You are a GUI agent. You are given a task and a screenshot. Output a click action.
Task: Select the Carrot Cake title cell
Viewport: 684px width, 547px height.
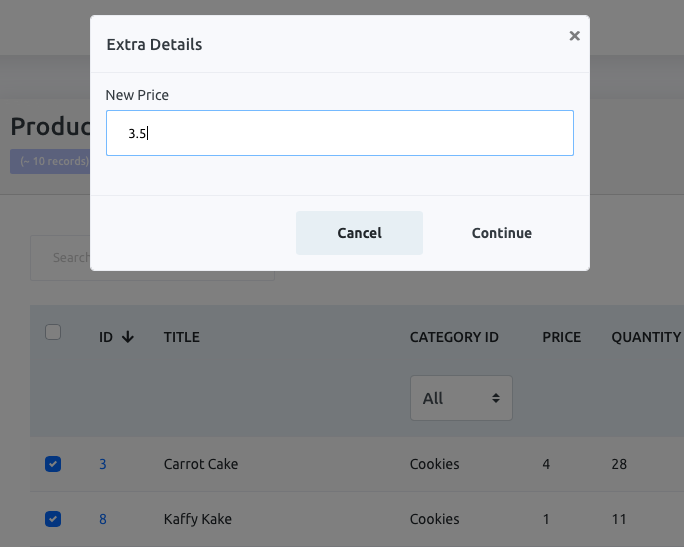click(201, 464)
